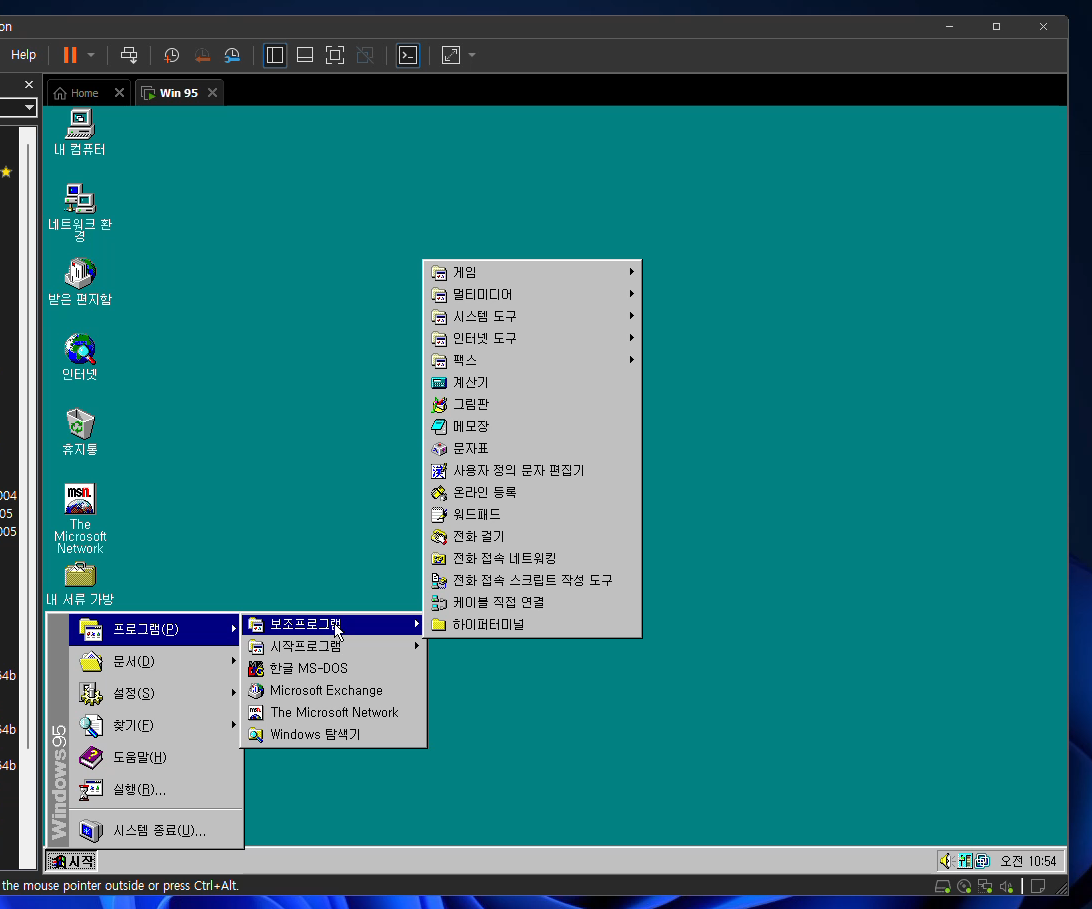Select The Microsoft Network desktop icon
The height and width of the screenshot is (909, 1092).
79,519
